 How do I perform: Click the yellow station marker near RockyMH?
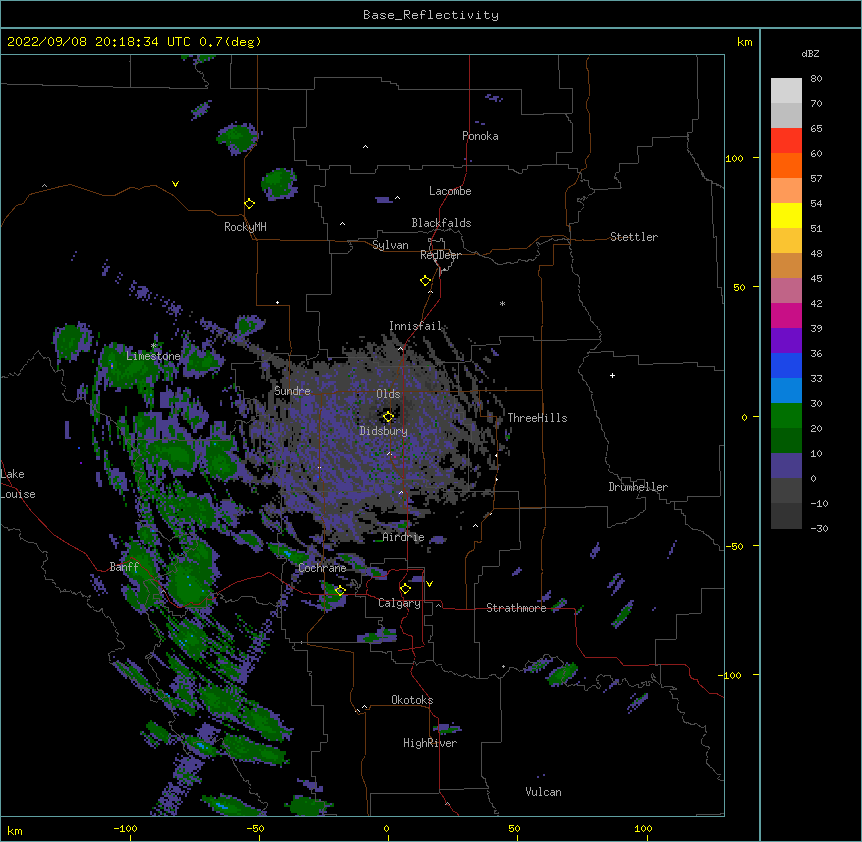tap(250, 204)
